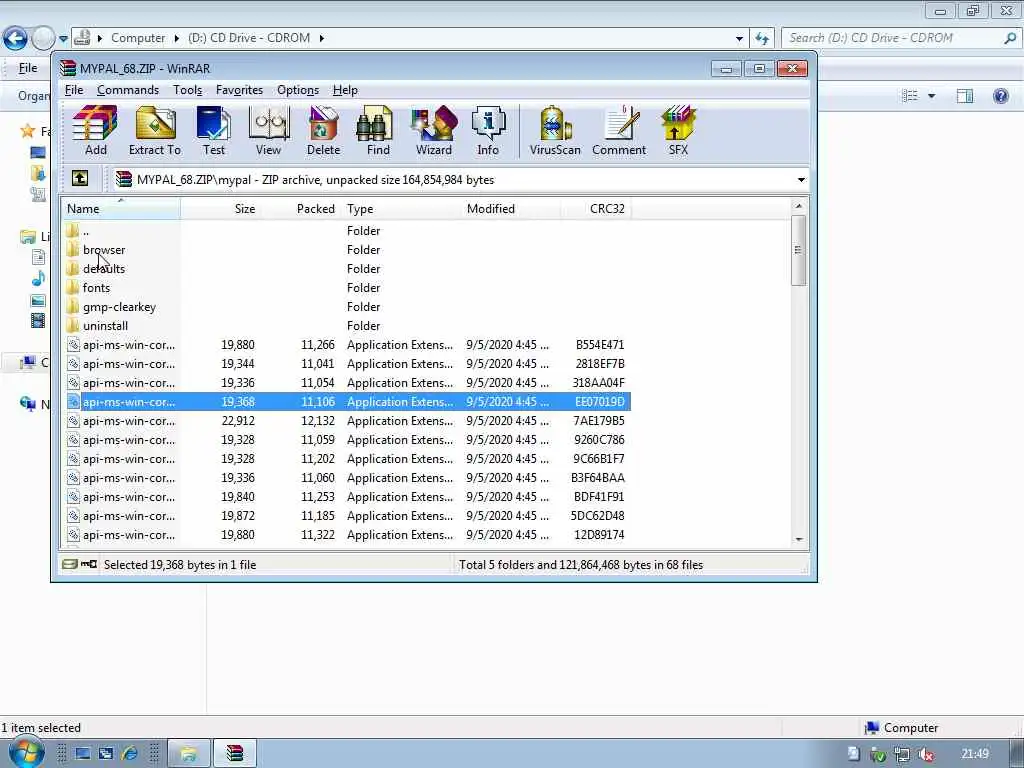Image resolution: width=1024 pixels, height=768 pixels.
Task: Go up one folder level in WinRAR
Action: [x=80, y=178]
